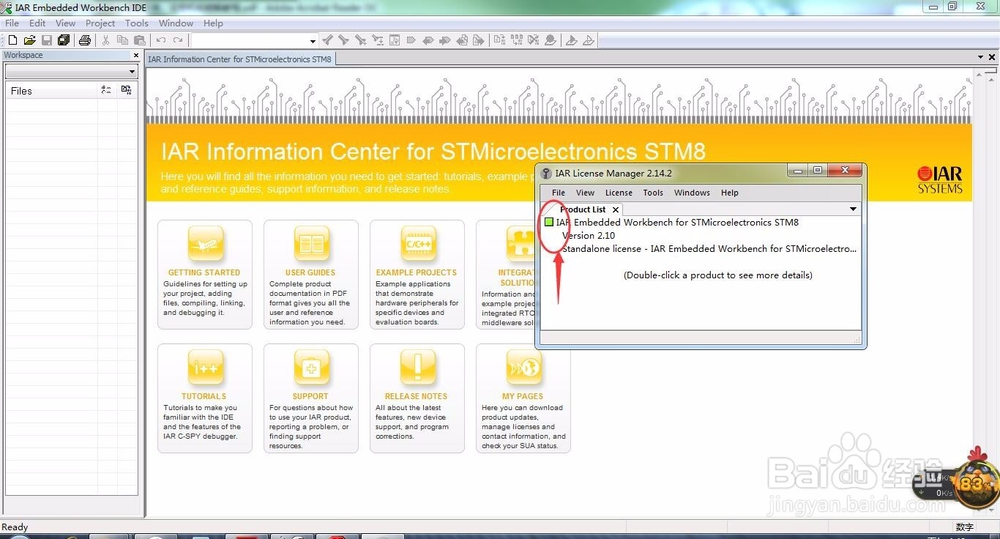Open Edit menu in main IDE
The height and width of the screenshot is (539, 1000).
37,23
